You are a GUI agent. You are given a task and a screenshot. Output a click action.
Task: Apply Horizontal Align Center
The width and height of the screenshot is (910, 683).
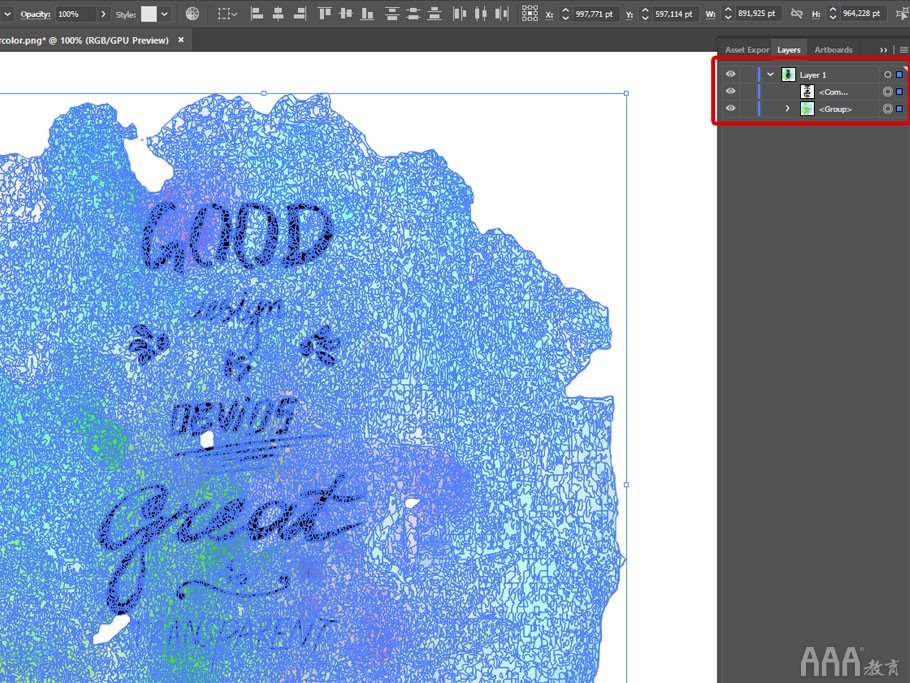click(x=278, y=14)
